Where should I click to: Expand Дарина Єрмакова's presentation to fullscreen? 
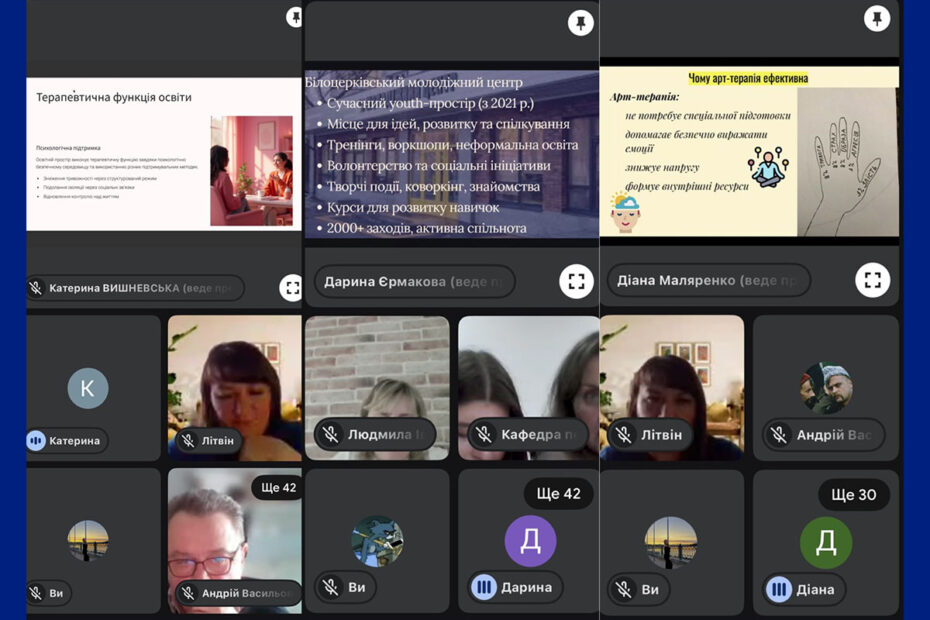[576, 281]
